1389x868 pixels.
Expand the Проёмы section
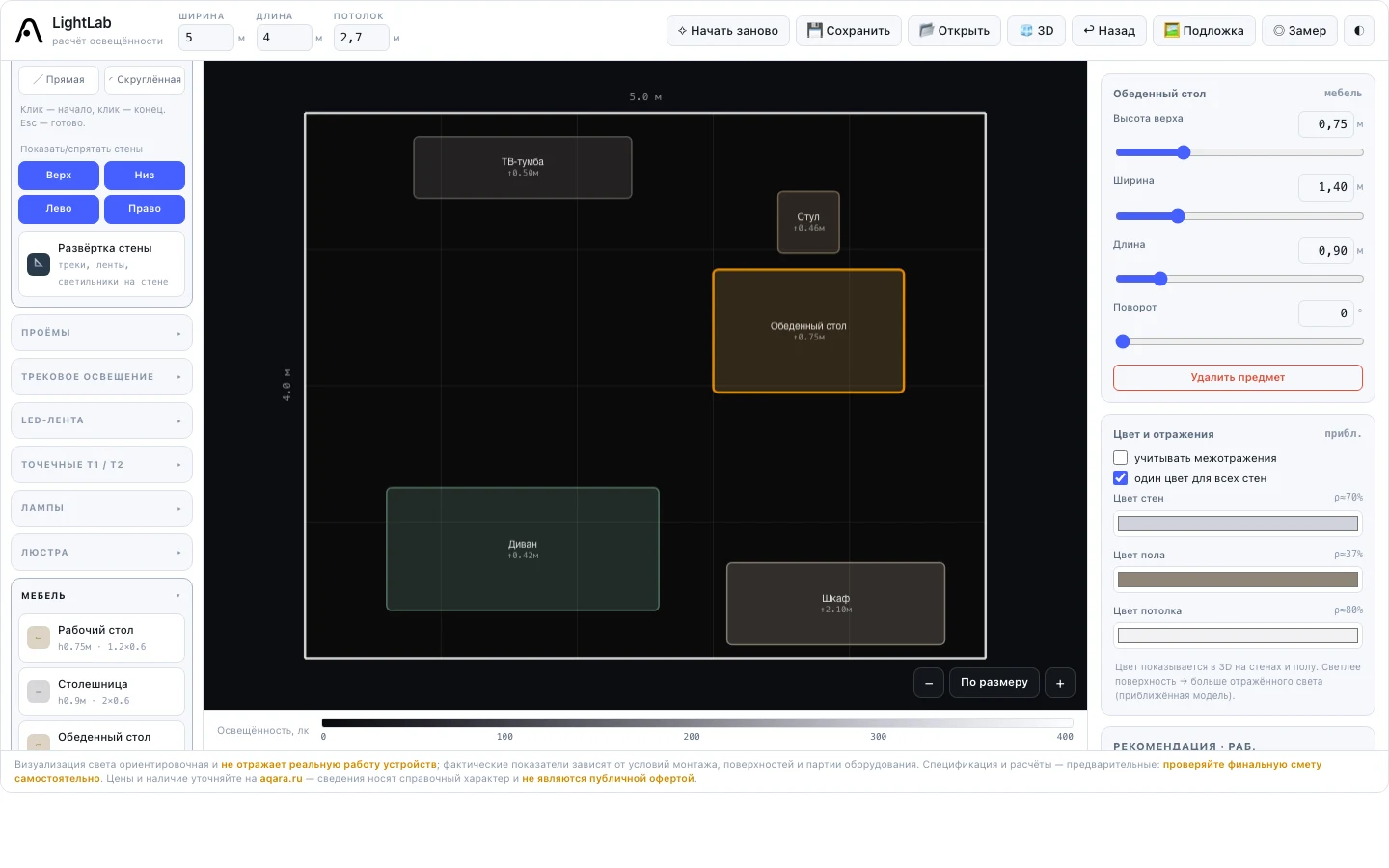(101, 333)
